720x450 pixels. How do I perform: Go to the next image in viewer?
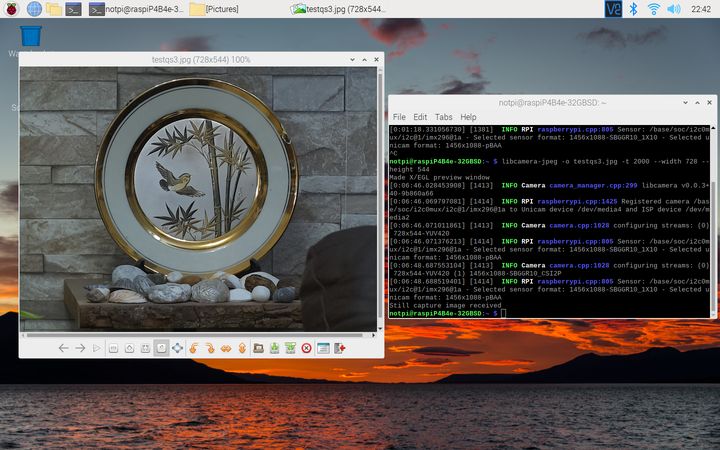click(80, 349)
